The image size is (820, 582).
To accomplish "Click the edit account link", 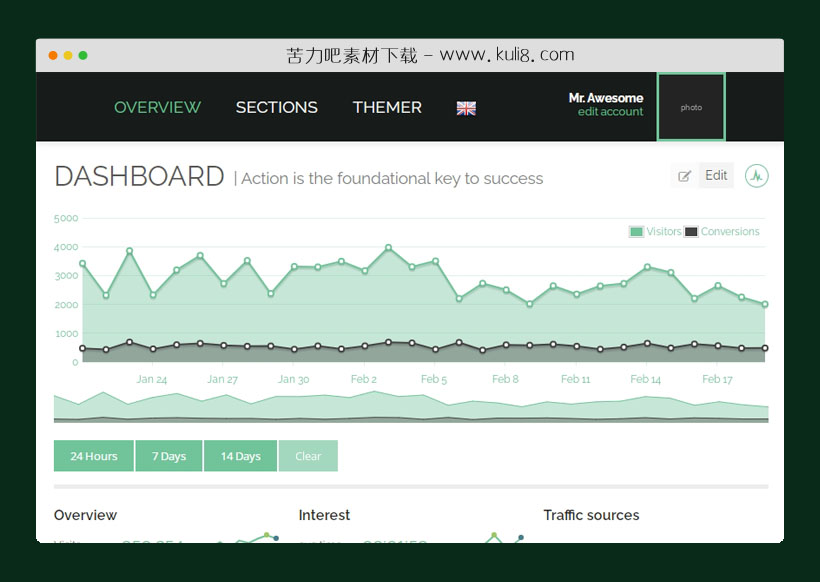I will pos(610,112).
